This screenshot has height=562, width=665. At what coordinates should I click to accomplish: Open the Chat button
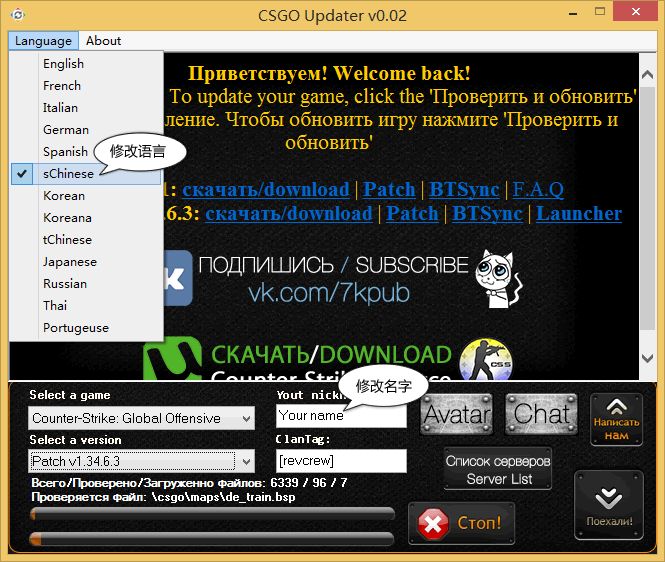[x=541, y=414]
